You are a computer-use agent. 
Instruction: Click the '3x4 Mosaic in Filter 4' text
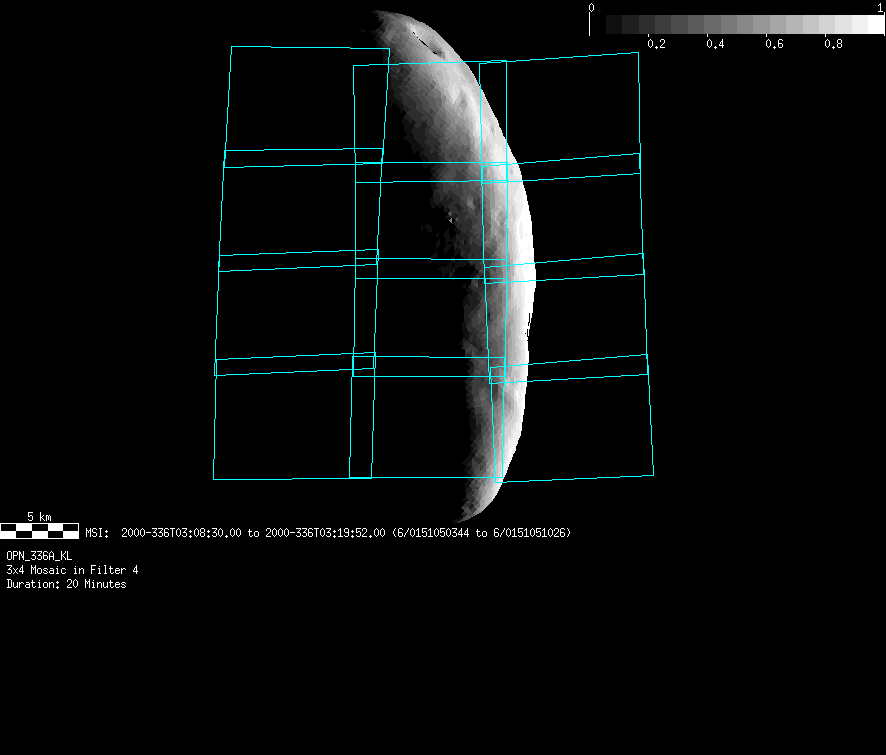72,570
